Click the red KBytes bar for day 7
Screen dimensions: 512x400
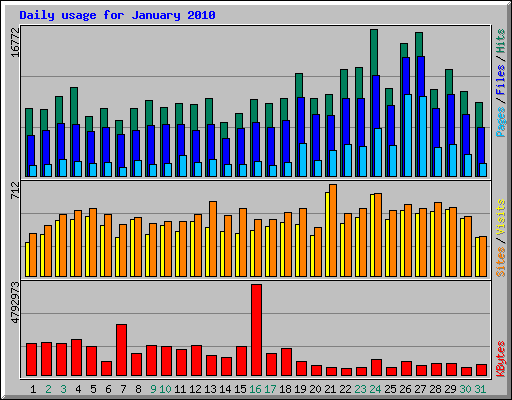pos(121,350)
